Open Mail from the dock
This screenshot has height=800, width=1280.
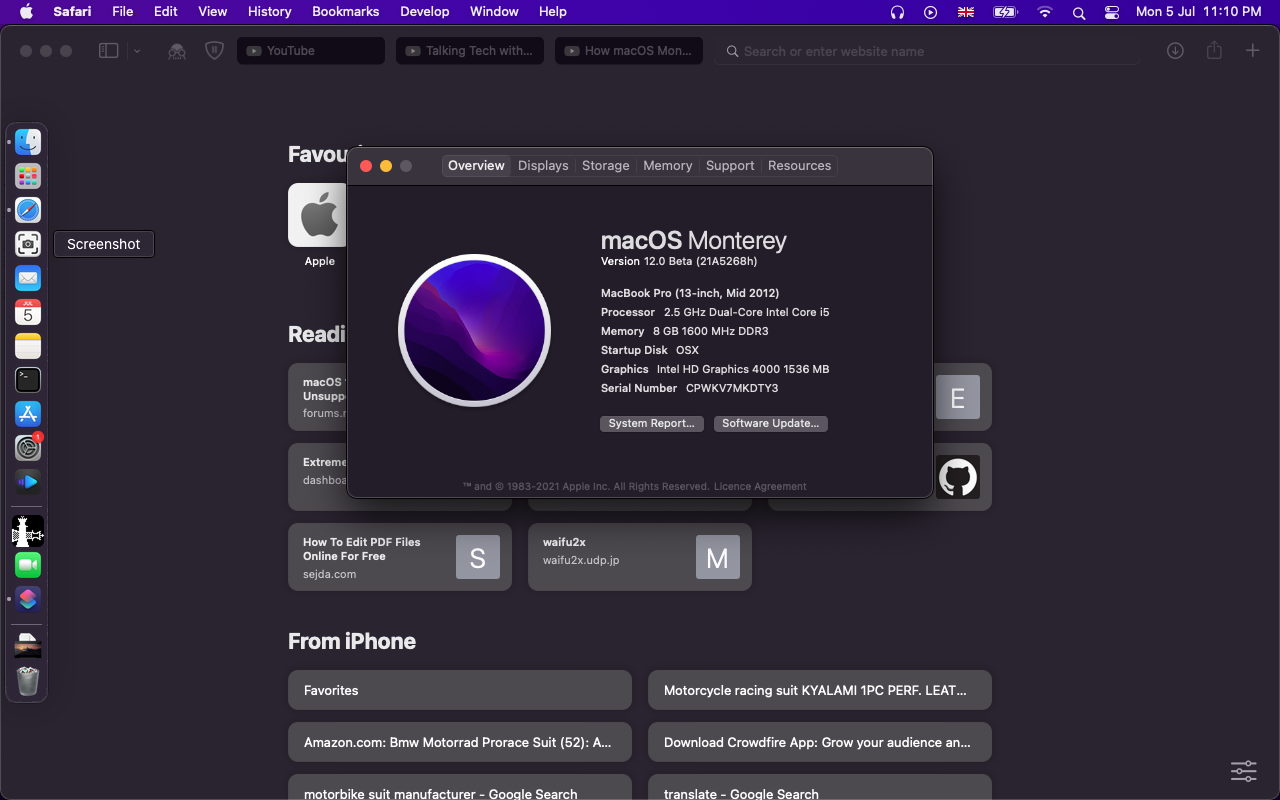pyautogui.click(x=28, y=278)
